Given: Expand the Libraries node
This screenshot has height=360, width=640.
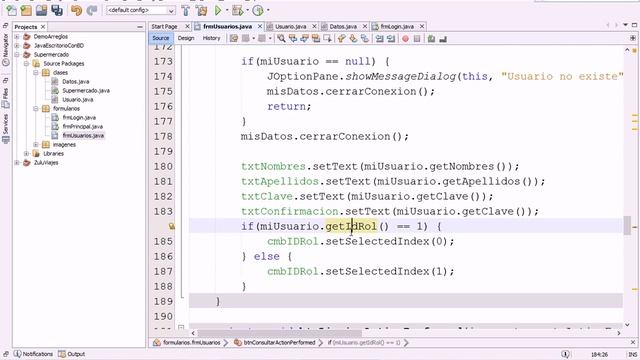Looking at the screenshot, I should click(x=27, y=153).
